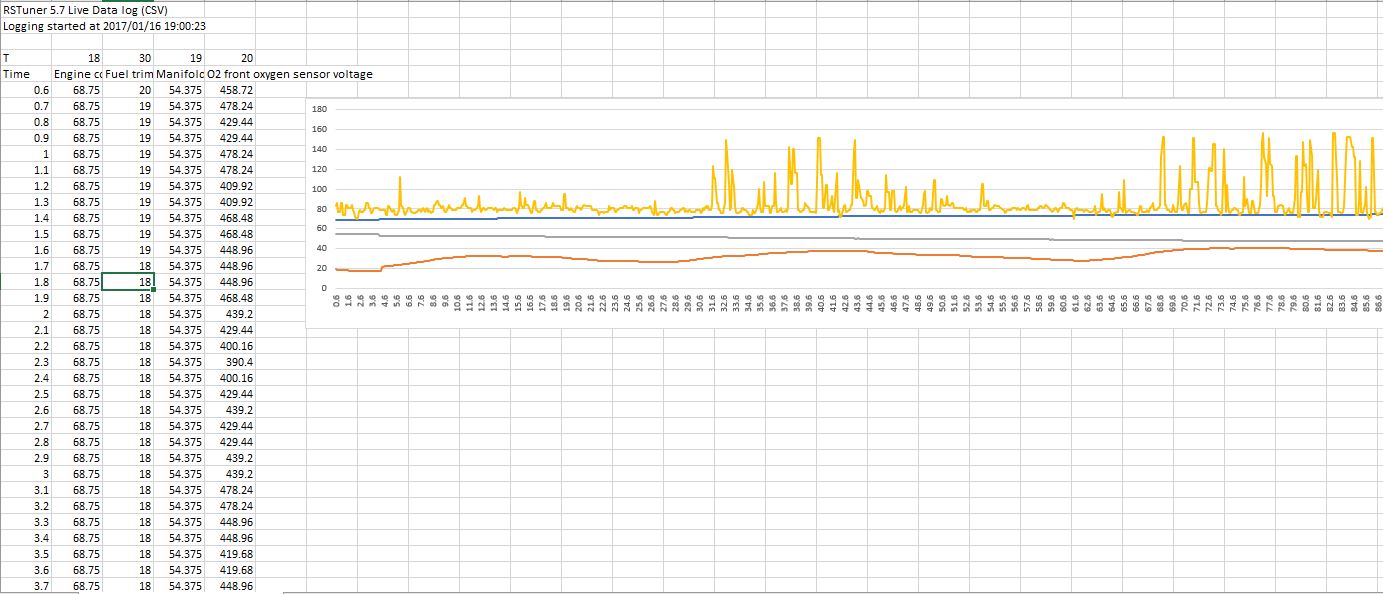Viewport: 1383px width, 594px height.
Task: Click the 180 label on chart vertical axis
Action: 319,109
